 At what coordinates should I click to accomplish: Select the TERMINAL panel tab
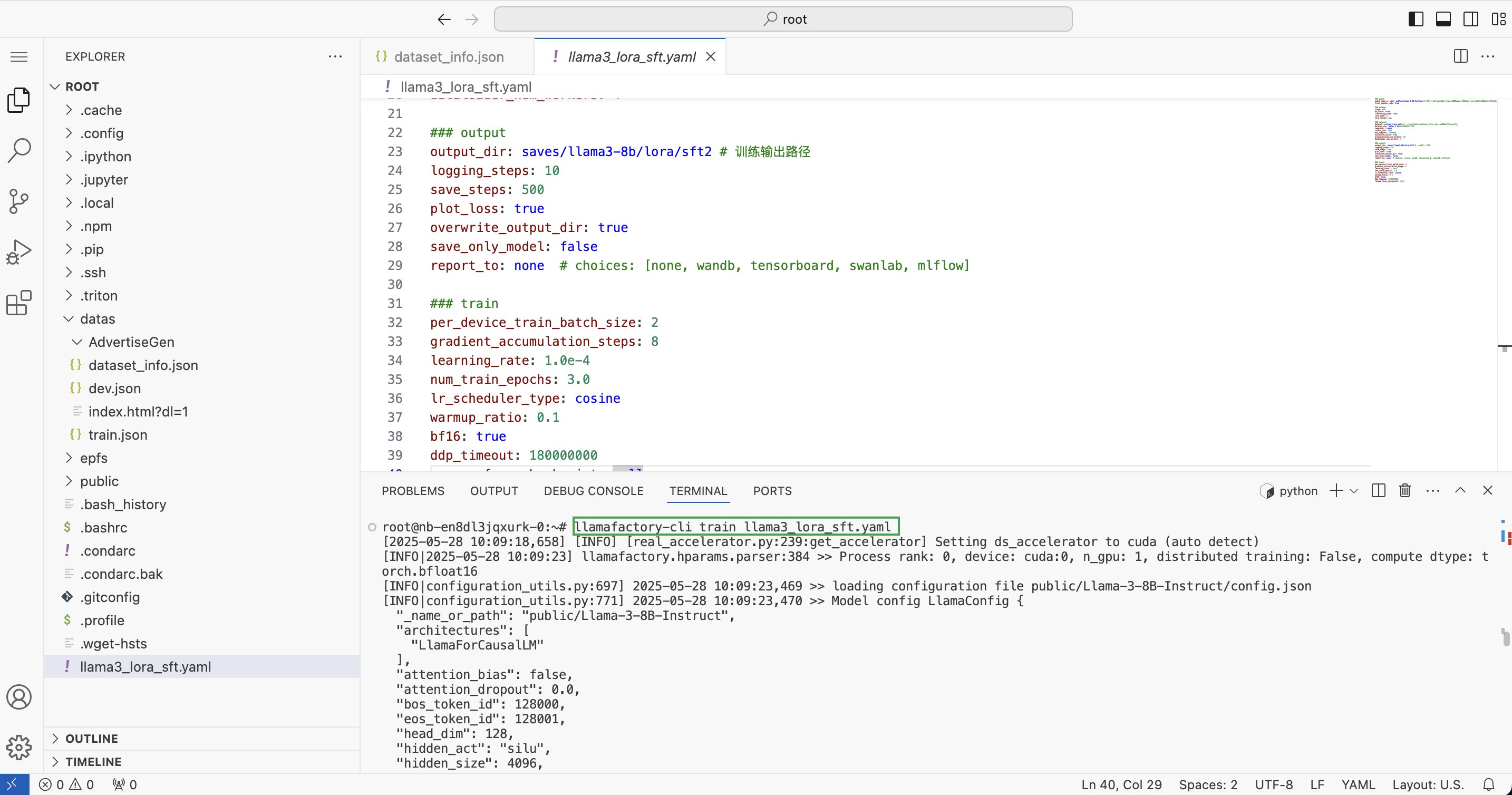698,491
